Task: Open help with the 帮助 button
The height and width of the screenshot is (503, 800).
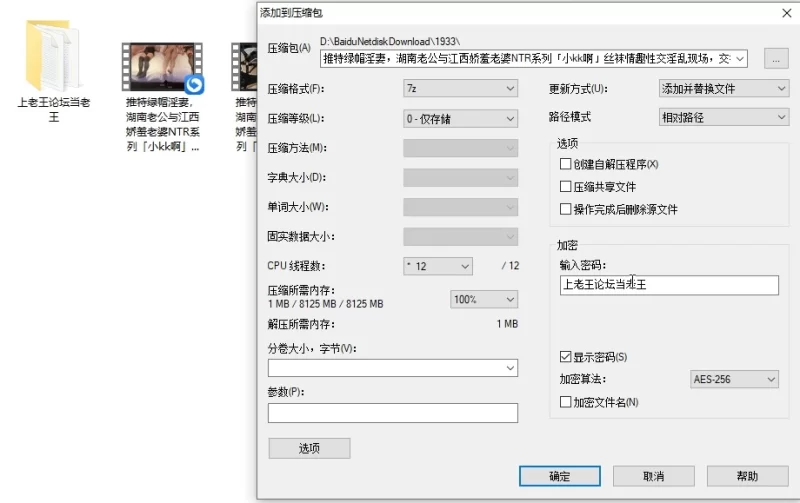Action: point(747,476)
